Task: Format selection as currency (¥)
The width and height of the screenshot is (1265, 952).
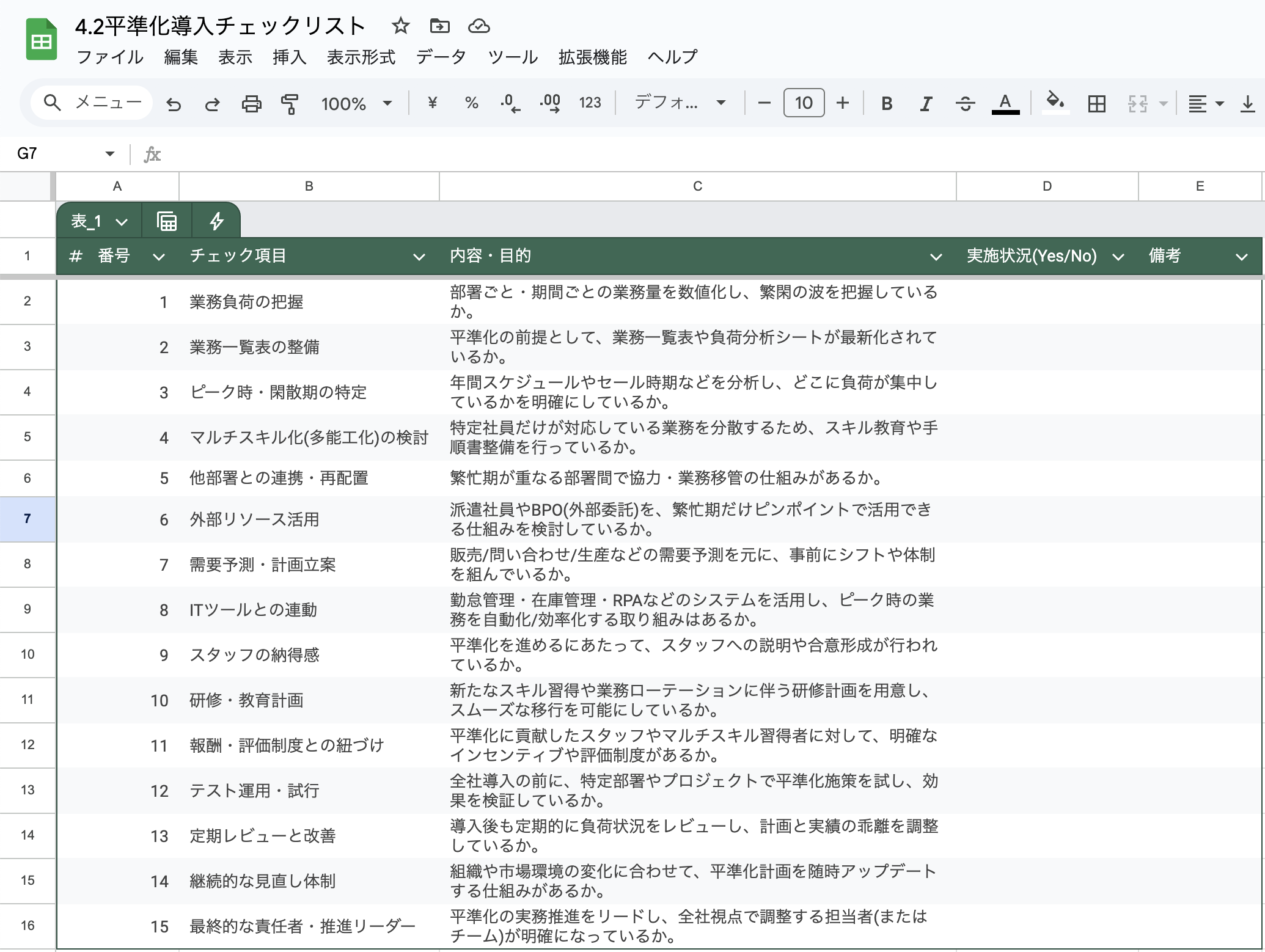Action: click(433, 103)
